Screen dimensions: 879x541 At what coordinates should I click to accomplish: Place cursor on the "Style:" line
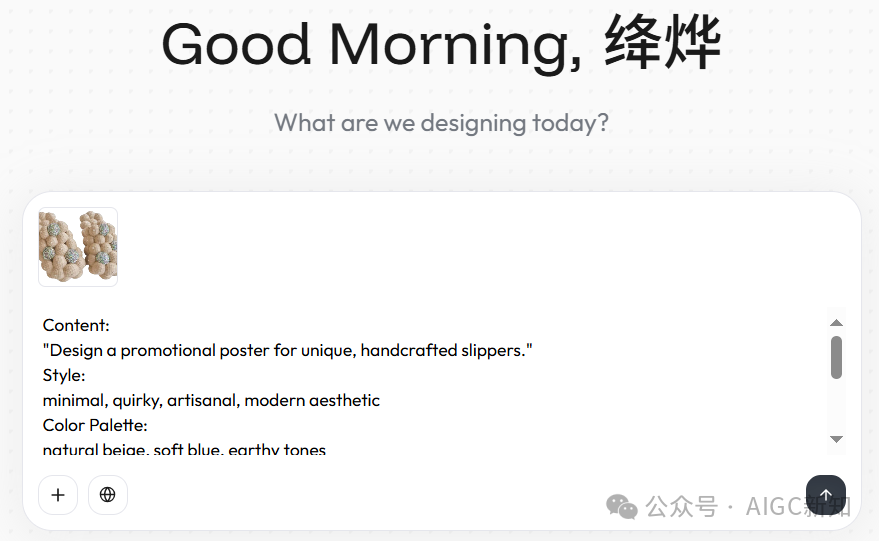click(64, 375)
